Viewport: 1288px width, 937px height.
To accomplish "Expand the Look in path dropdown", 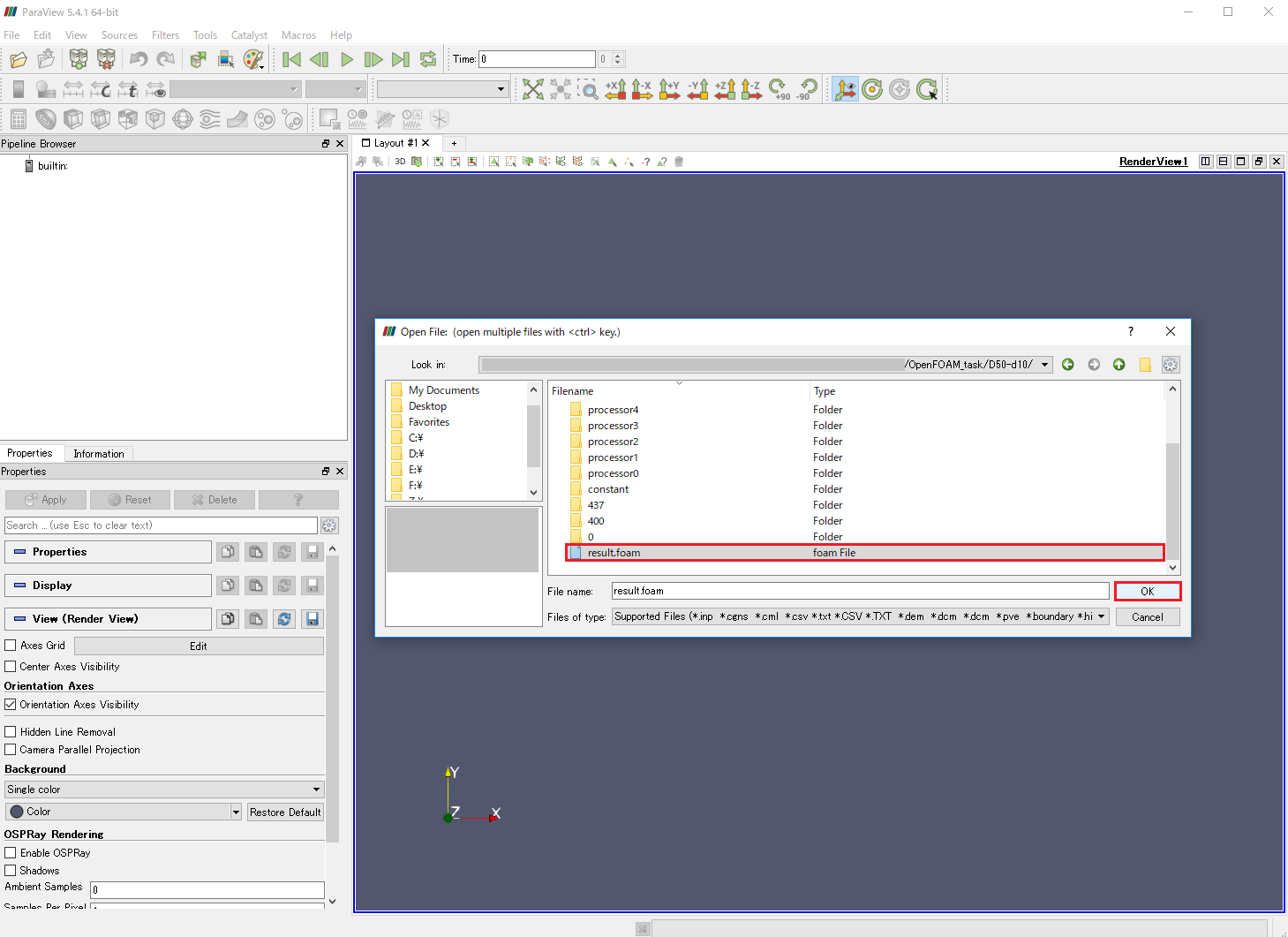I will coord(1045,365).
